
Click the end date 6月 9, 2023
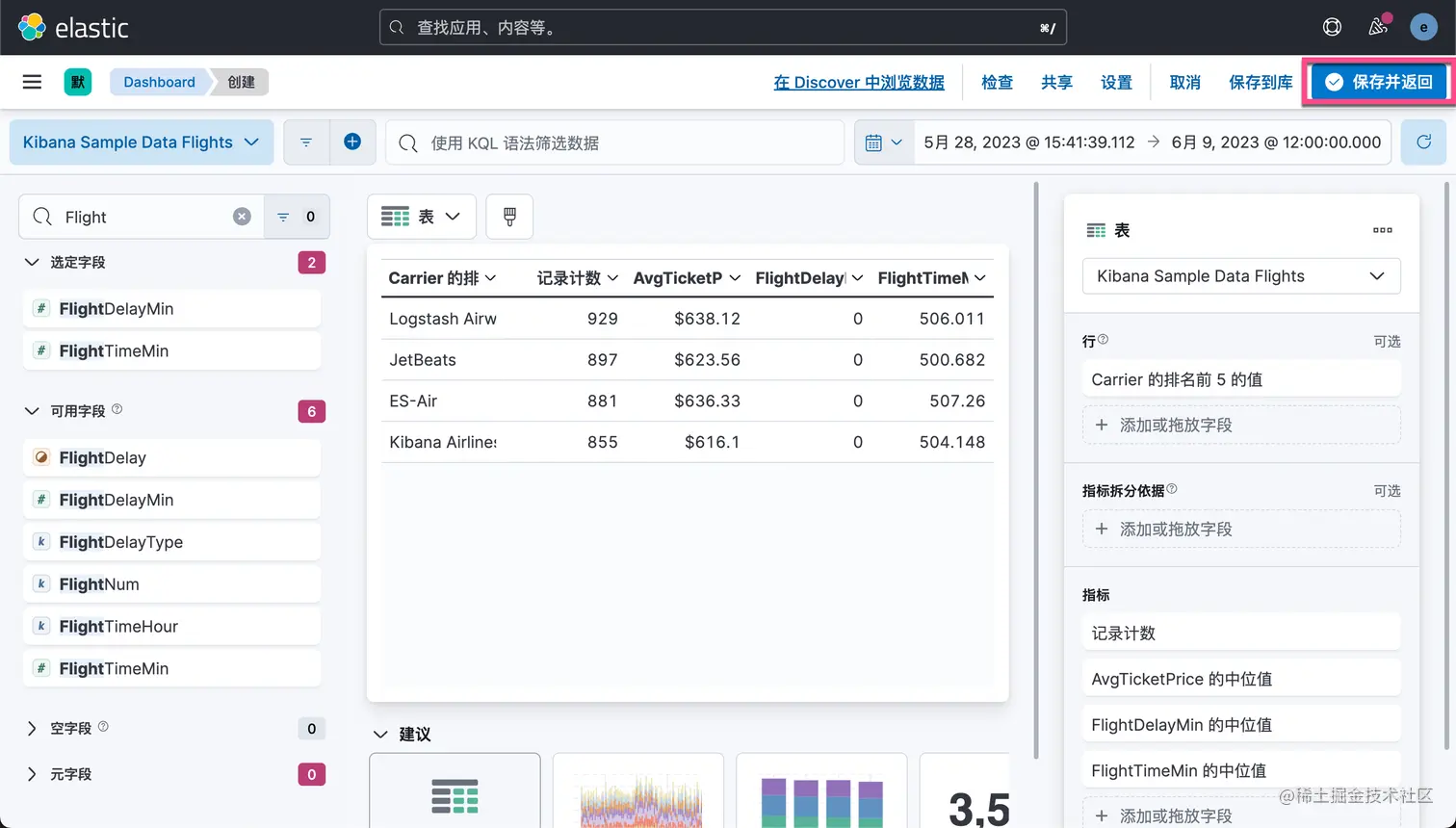(1276, 142)
